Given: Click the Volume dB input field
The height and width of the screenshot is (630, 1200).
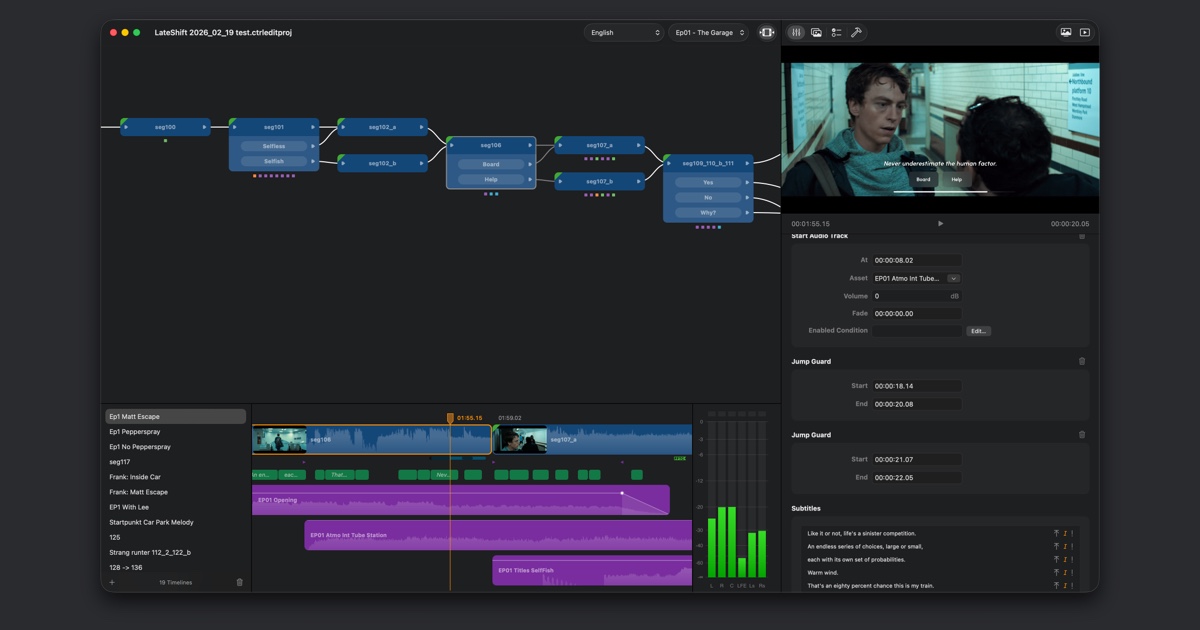Looking at the screenshot, I should pyautogui.click(x=916, y=296).
